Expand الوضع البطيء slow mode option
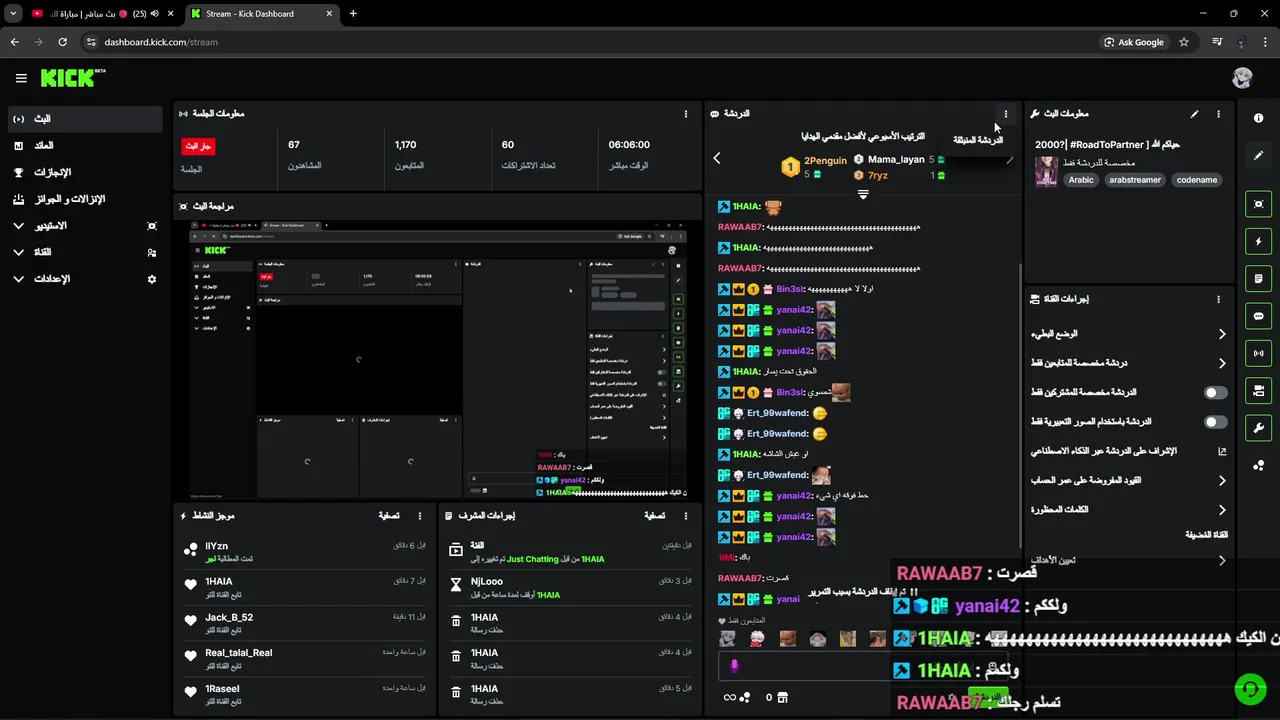Viewport: 1280px width, 720px height. point(1129,334)
